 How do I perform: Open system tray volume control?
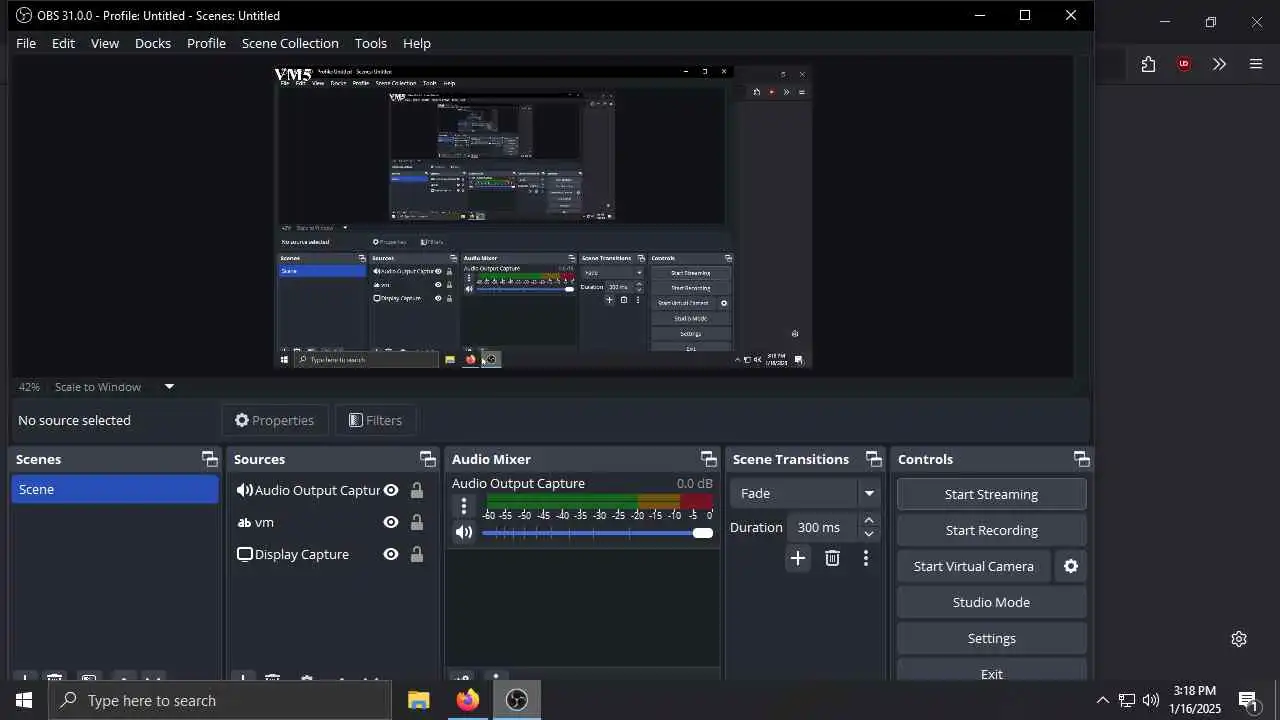tap(1151, 700)
